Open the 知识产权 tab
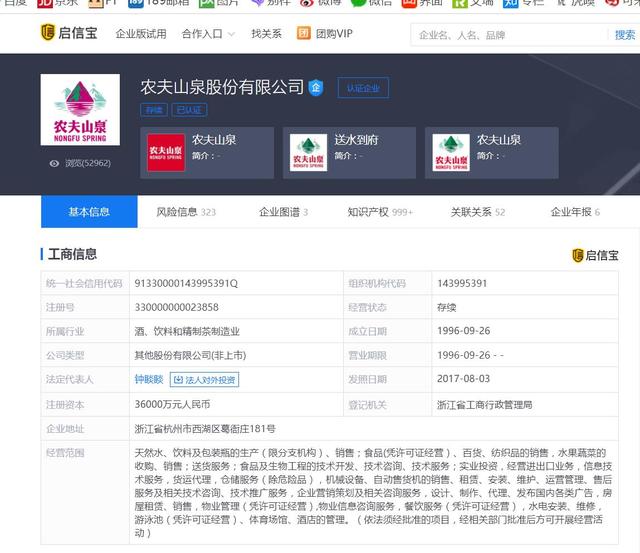Viewport: 640px width, 553px height. tap(380, 212)
